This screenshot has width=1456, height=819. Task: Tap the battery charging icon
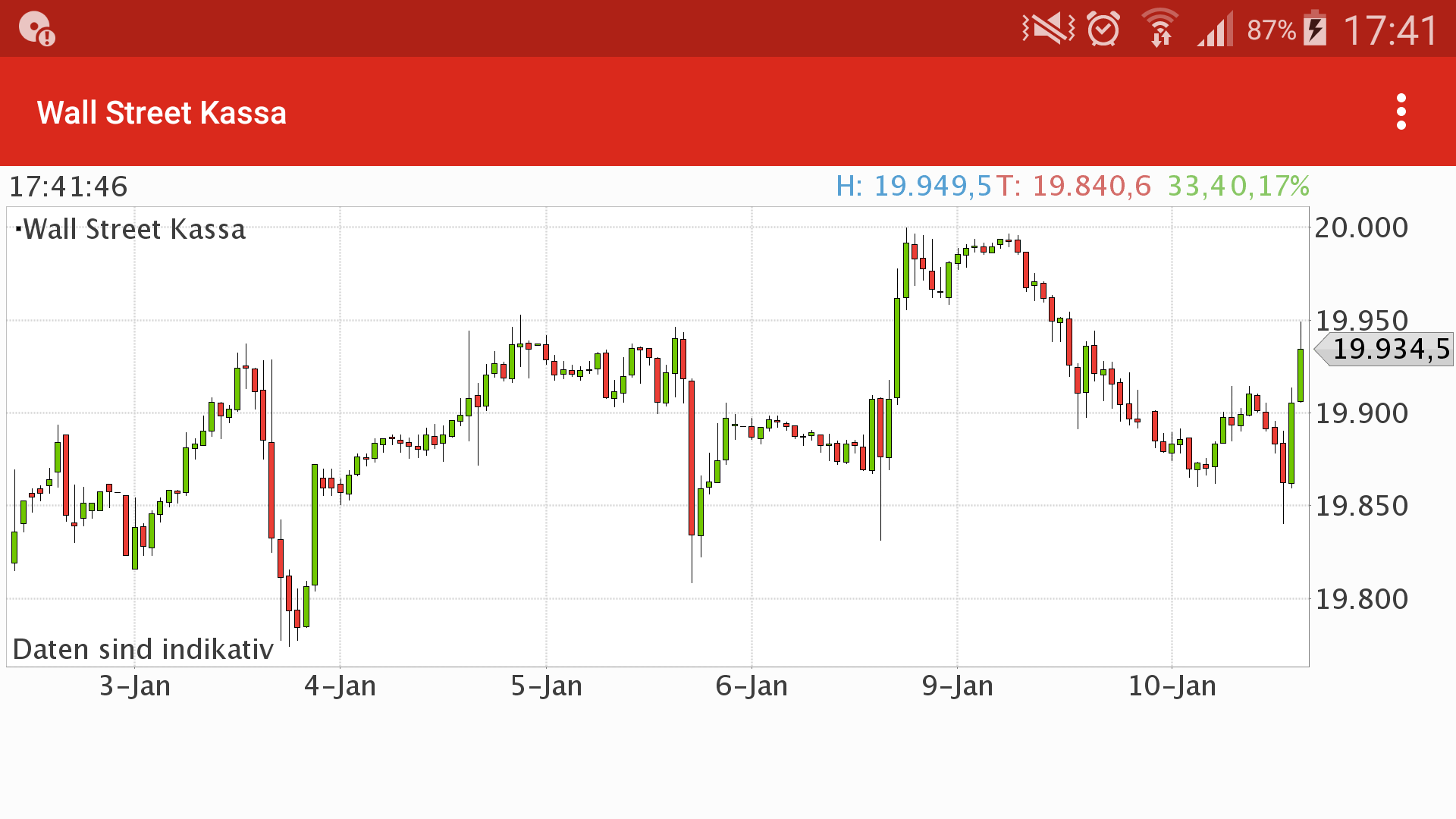click(1316, 30)
